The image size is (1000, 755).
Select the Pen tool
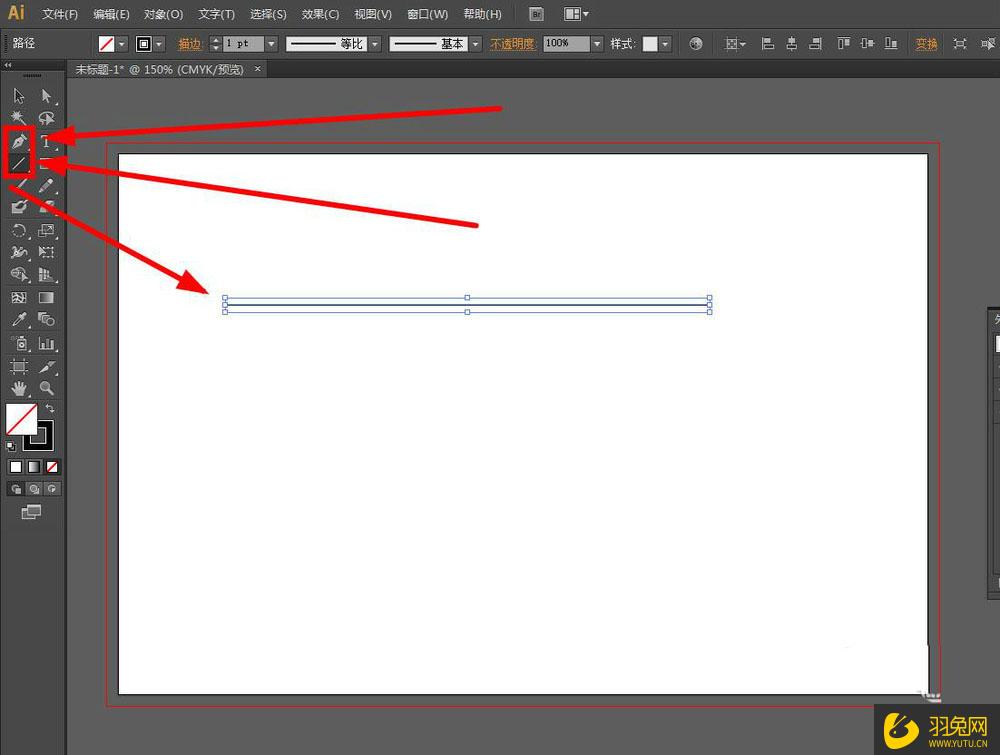[x=19, y=141]
